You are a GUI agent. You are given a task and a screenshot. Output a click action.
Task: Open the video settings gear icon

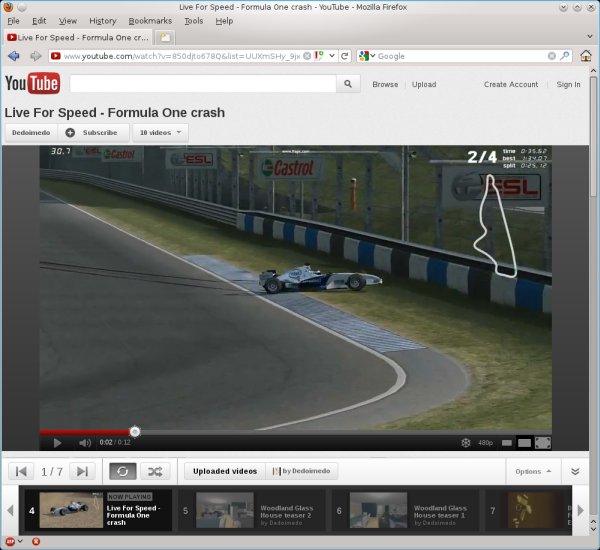click(x=465, y=442)
